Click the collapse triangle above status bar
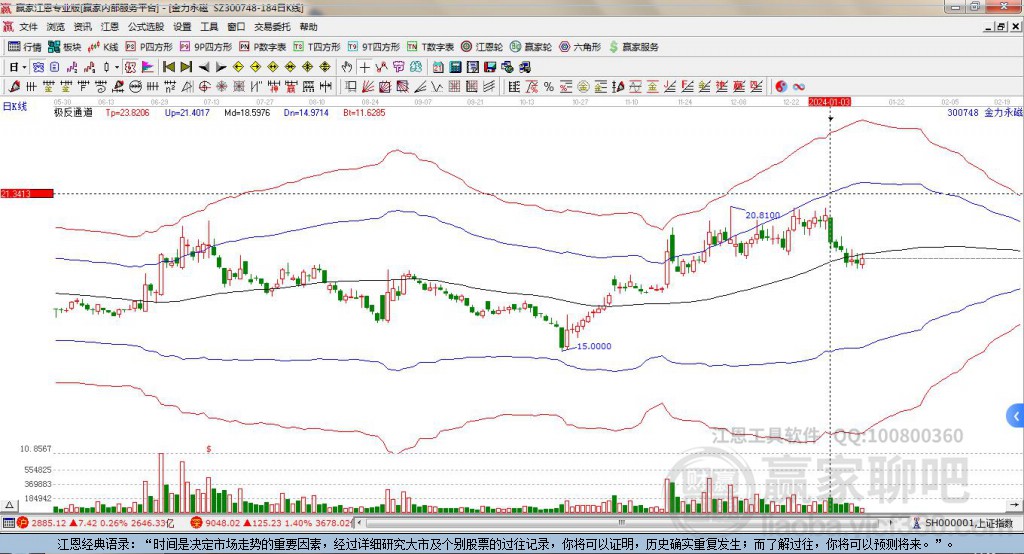1024x554 pixels. click(x=10, y=505)
